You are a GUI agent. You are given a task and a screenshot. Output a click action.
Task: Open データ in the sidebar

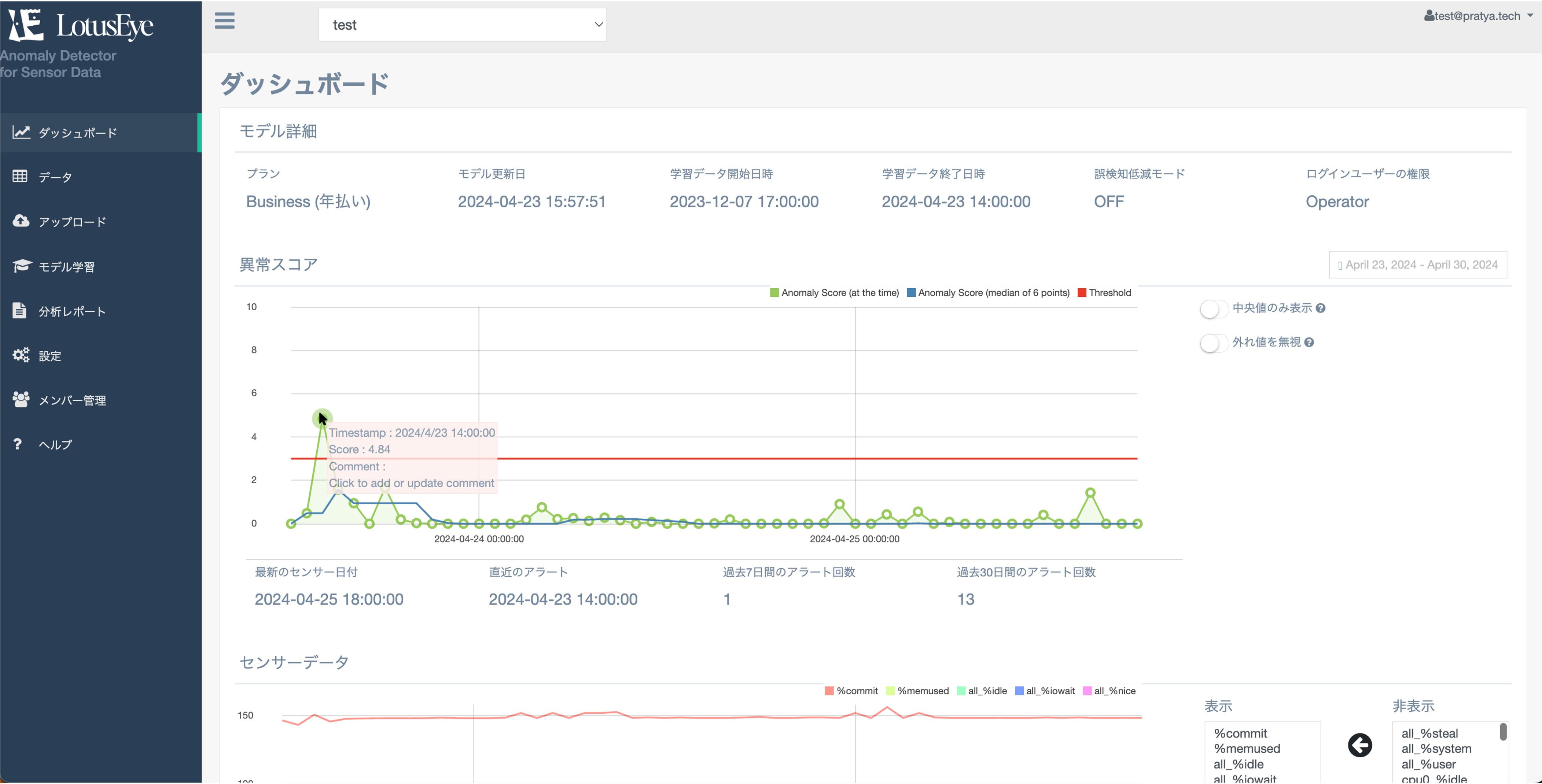[x=100, y=177]
